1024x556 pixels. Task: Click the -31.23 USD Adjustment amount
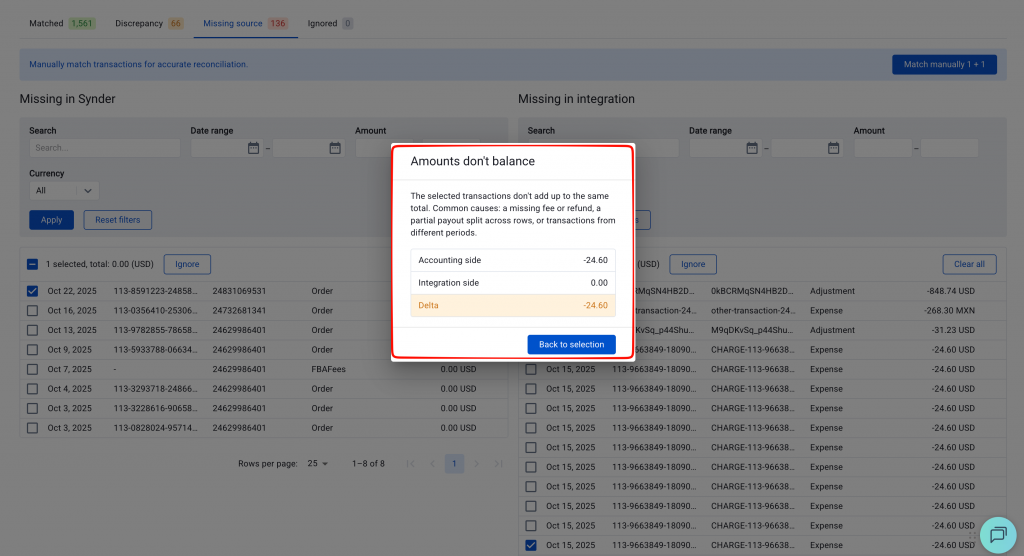coord(953,330)
